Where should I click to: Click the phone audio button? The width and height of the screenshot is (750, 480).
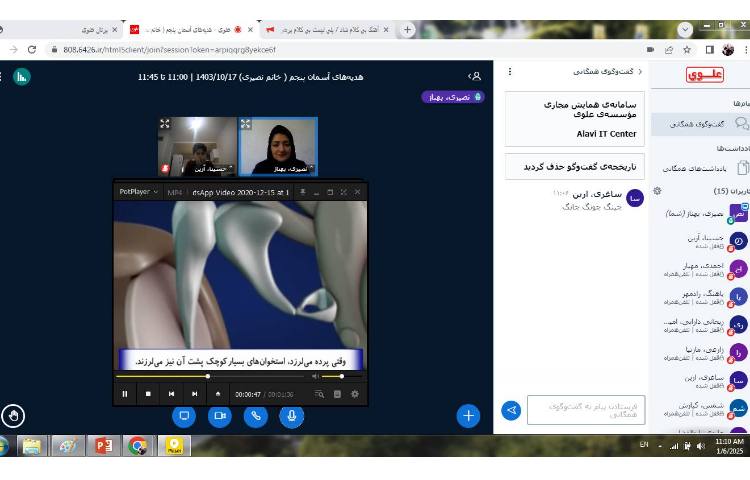tap(256, 415)
